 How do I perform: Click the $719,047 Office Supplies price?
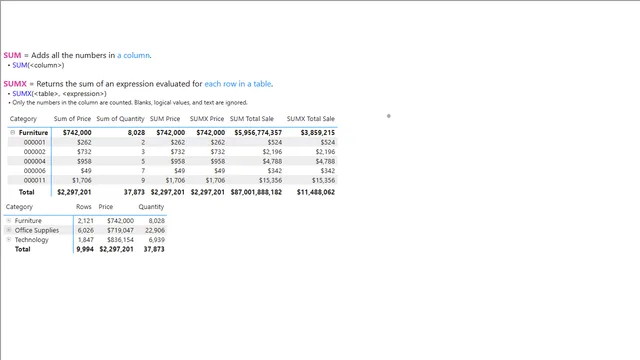click(x=120, y=230)
